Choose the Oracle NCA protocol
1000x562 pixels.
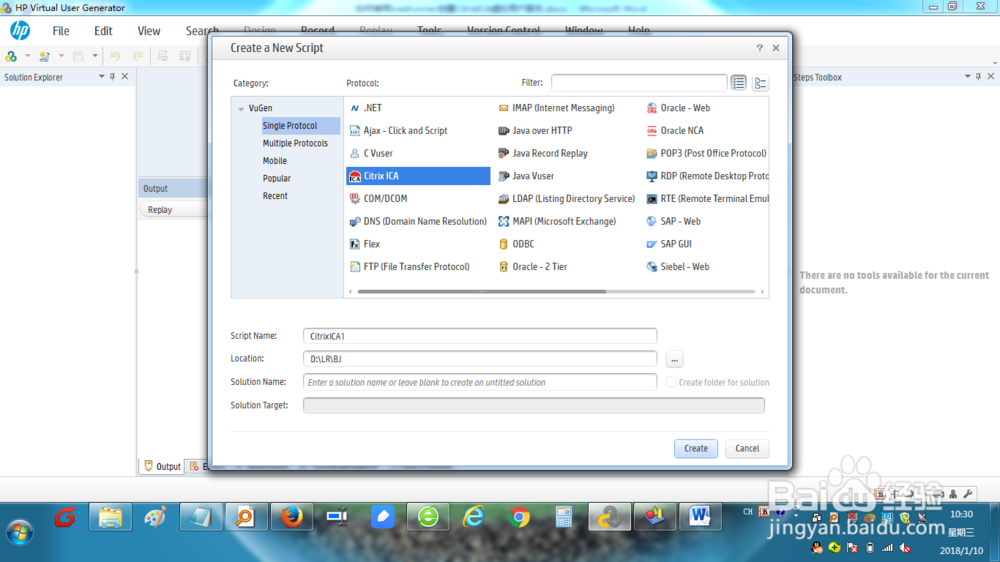coord(675,130)
